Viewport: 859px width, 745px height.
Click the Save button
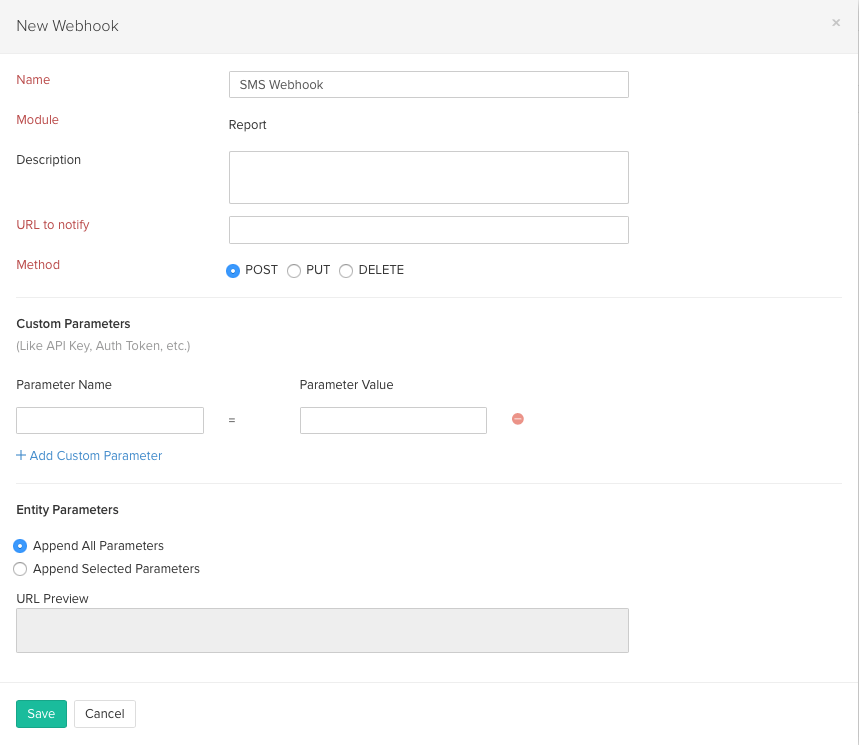(x=41, y=714)
